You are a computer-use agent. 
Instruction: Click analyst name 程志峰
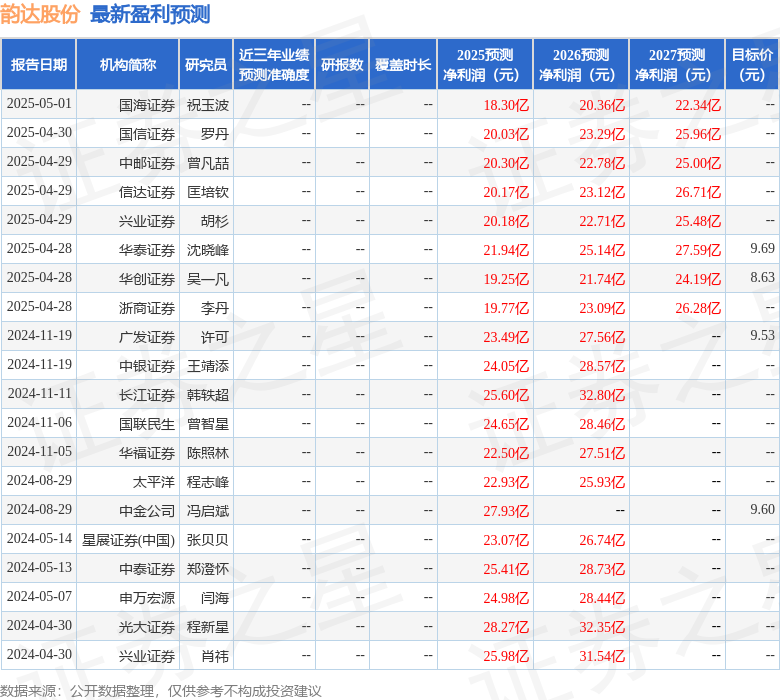[208, 482]
